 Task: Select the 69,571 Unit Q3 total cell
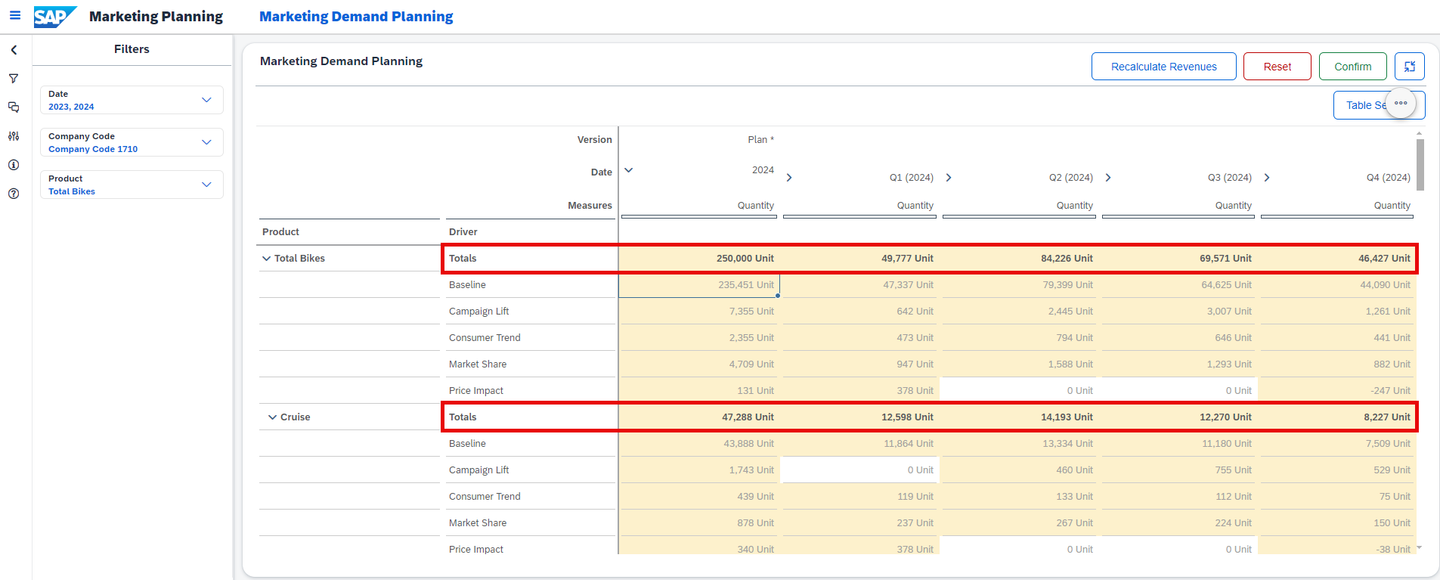(x=1178, y=258)
